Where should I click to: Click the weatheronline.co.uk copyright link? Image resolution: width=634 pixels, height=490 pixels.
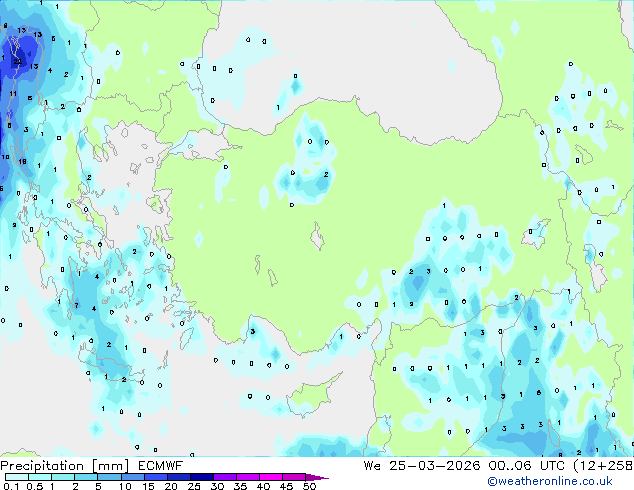click(550, 481)
